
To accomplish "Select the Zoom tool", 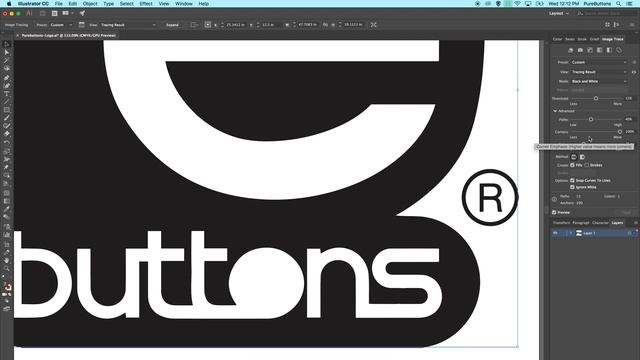I will point(7,268).
